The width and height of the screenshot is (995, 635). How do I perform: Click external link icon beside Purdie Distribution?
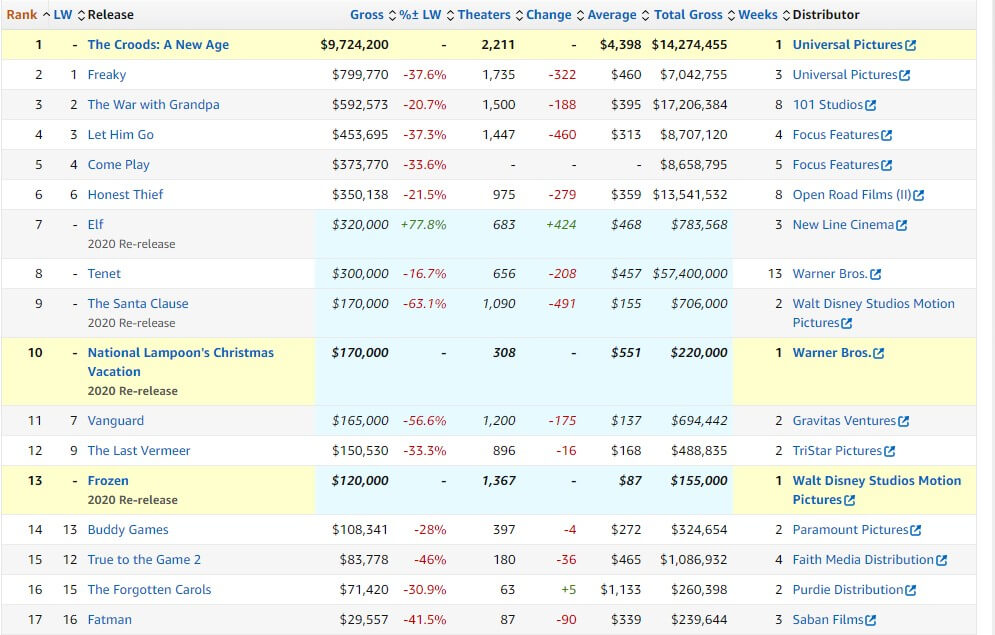tap(910, 590)
